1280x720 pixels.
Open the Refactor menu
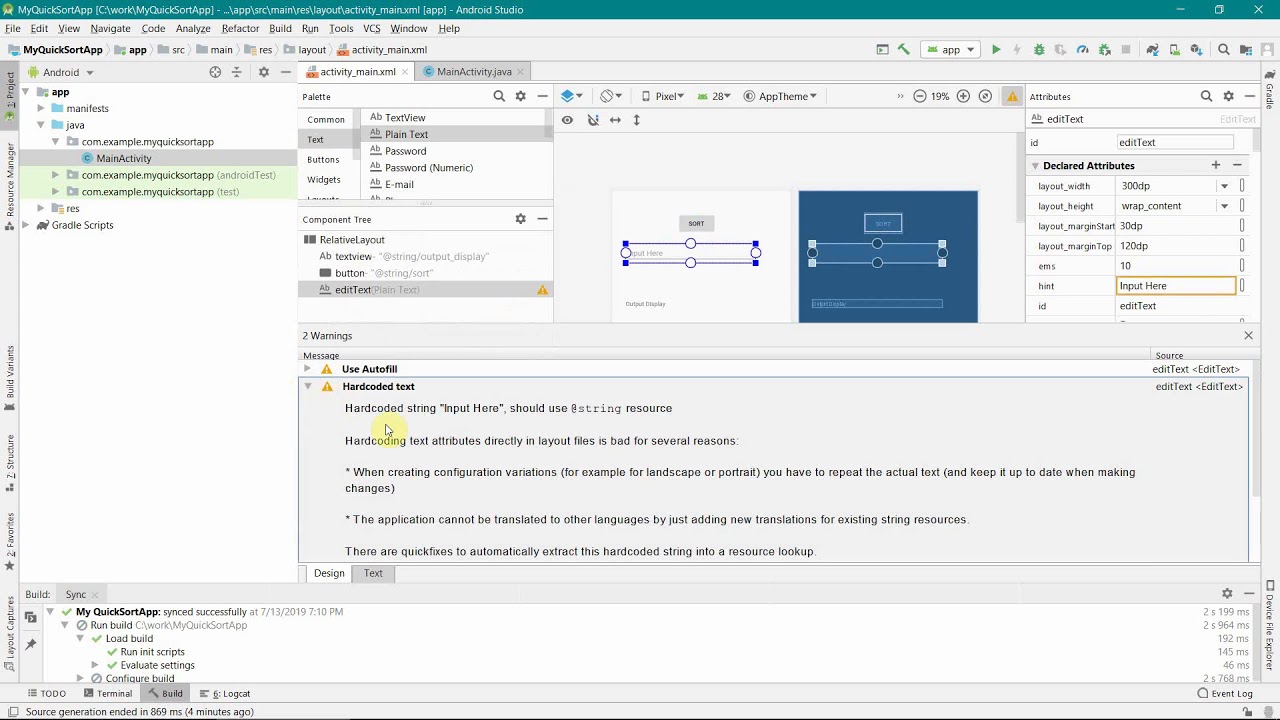[x=240, y=28]
